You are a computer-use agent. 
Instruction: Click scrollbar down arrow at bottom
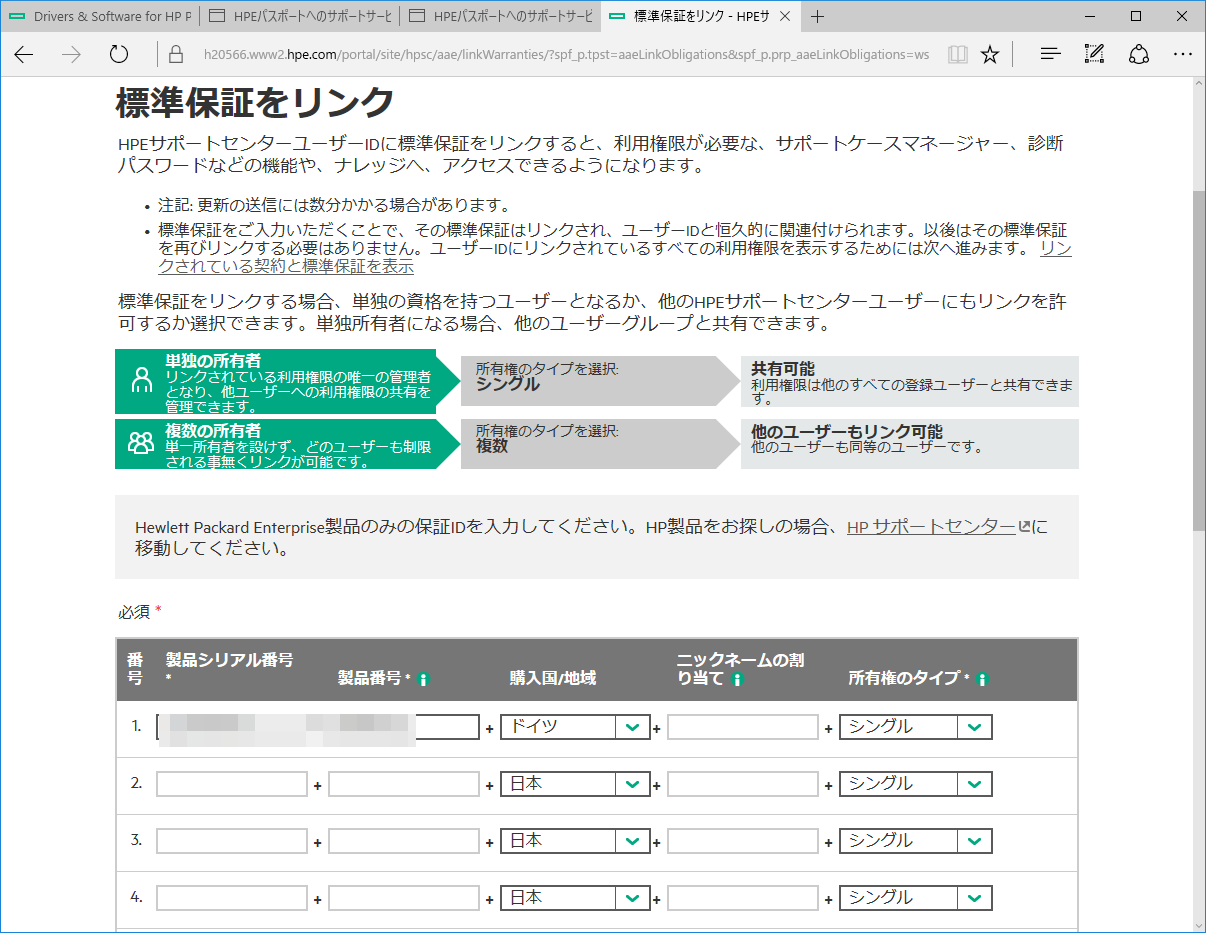[x=1199, y=924]
